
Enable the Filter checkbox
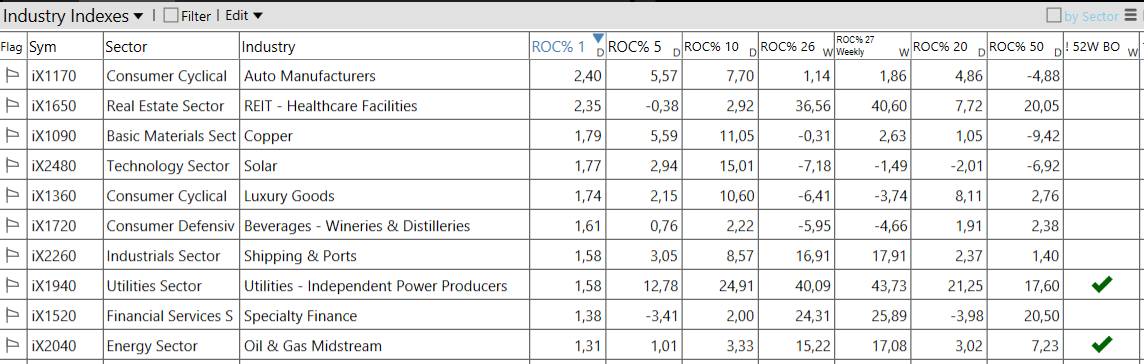[171, 16]
